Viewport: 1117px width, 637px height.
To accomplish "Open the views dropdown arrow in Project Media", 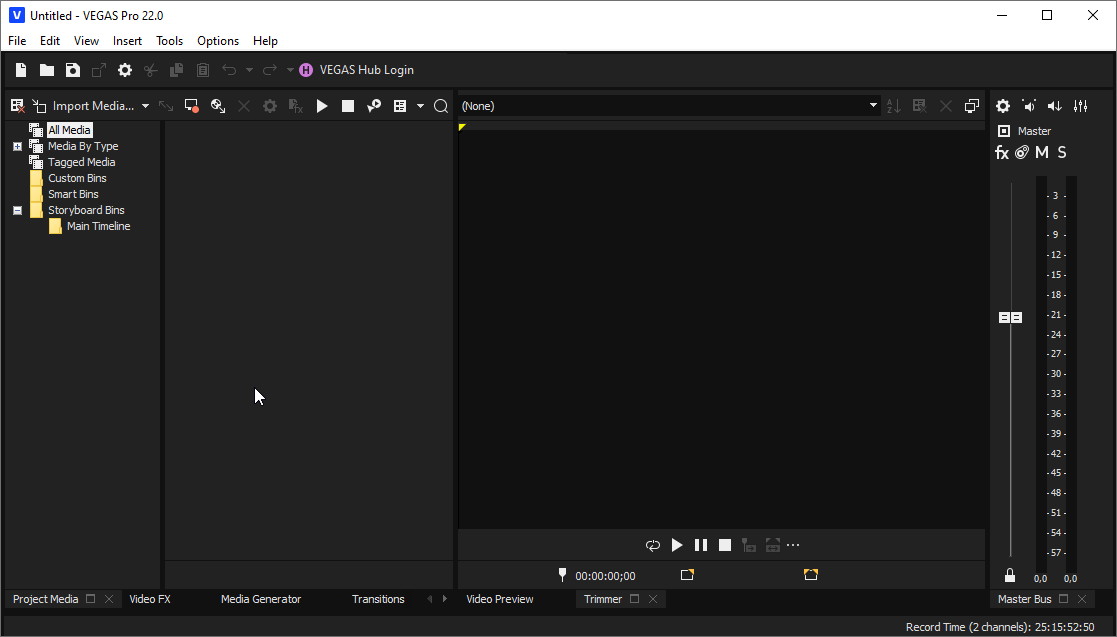I will pos(420,106).
